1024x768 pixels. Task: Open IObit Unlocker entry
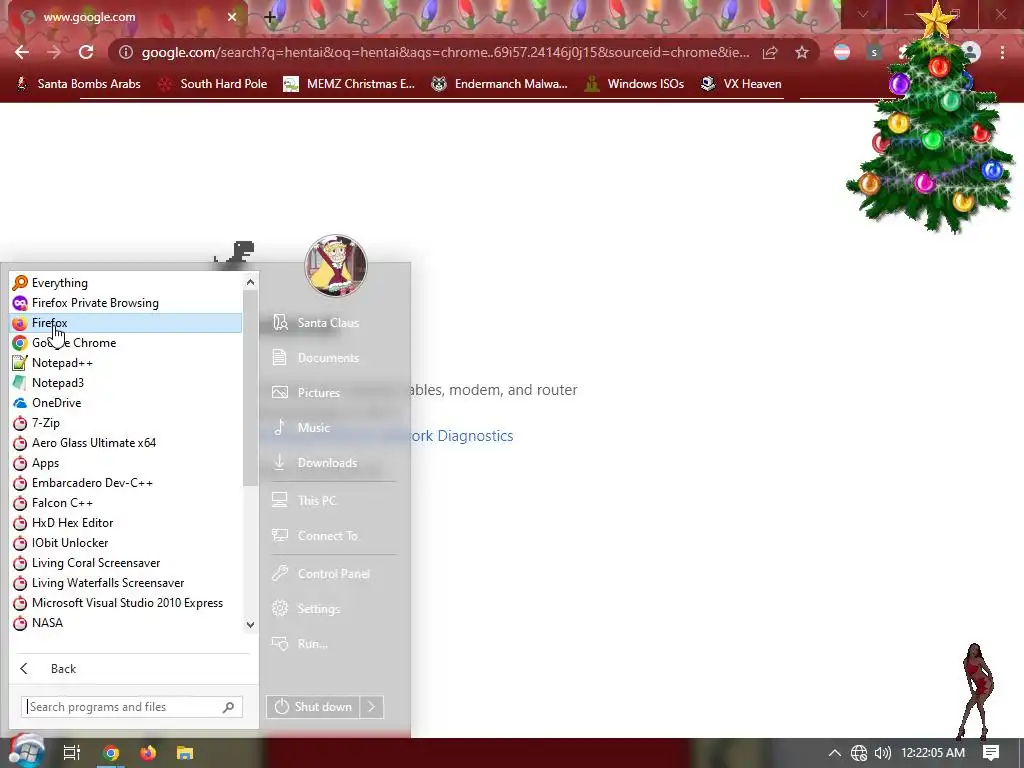(x=125, y=543)
